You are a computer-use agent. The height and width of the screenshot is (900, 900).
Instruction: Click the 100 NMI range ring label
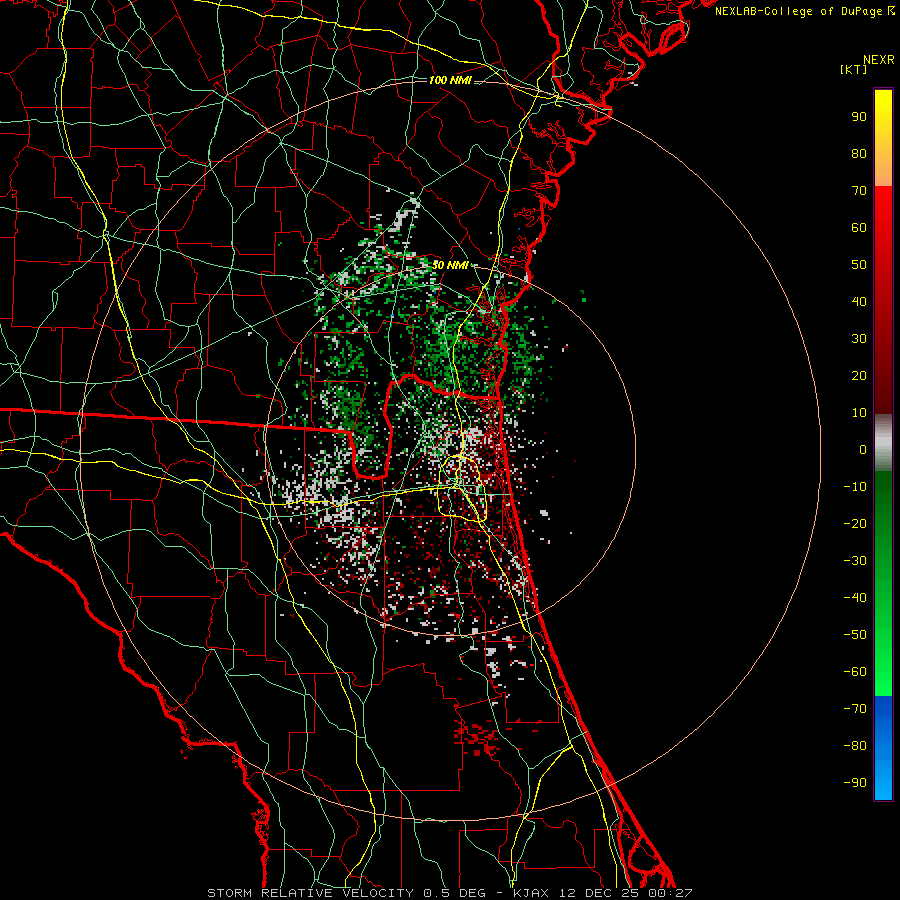[449, 80]
